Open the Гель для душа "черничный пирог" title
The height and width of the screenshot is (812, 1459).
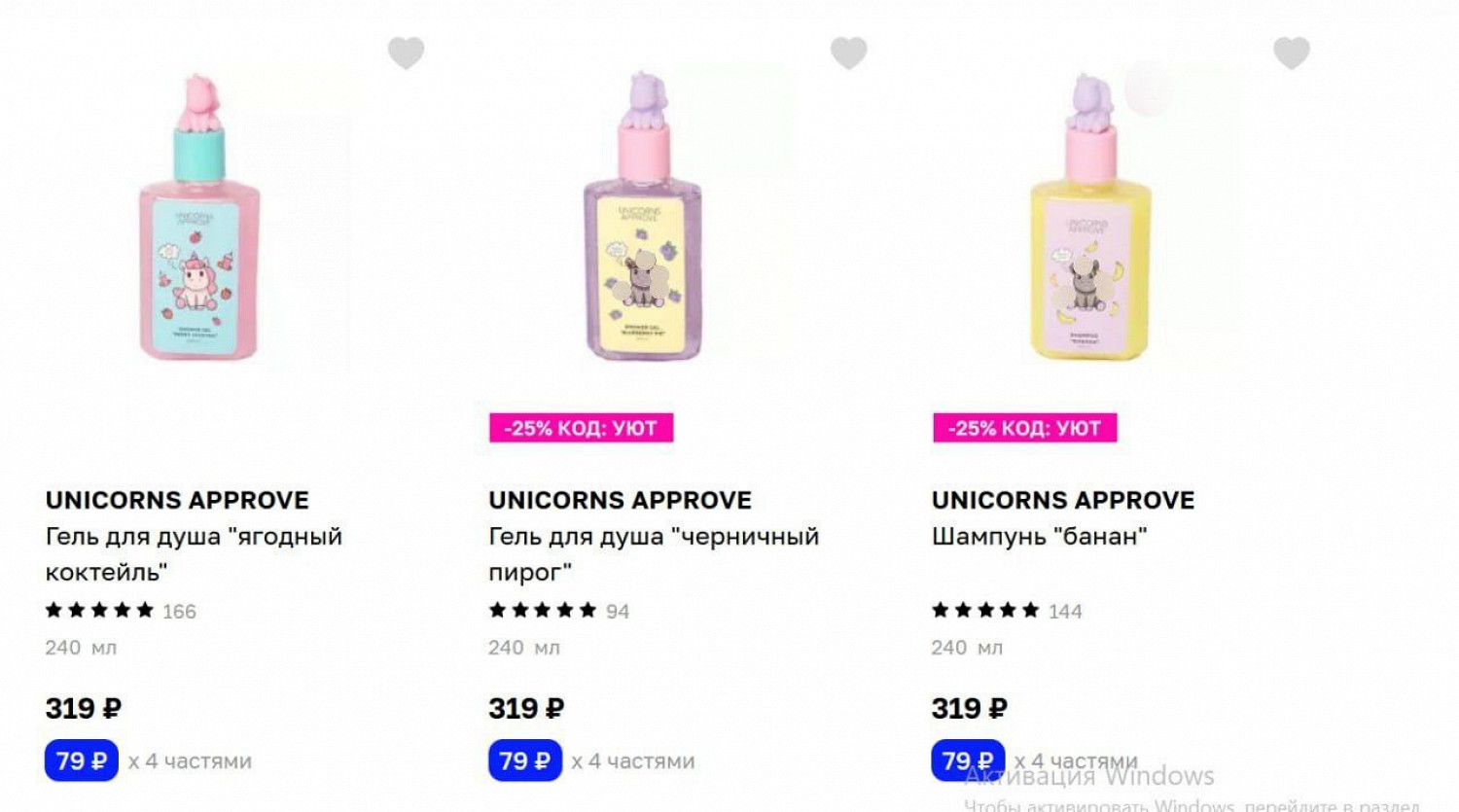pyautogui.click(x=654, y=554)
